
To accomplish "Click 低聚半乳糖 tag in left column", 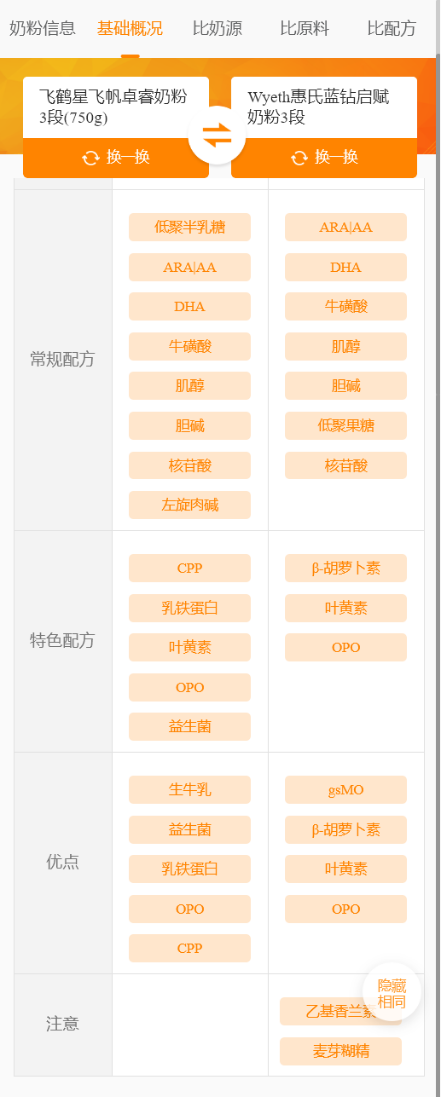I will tap(190, 227).
